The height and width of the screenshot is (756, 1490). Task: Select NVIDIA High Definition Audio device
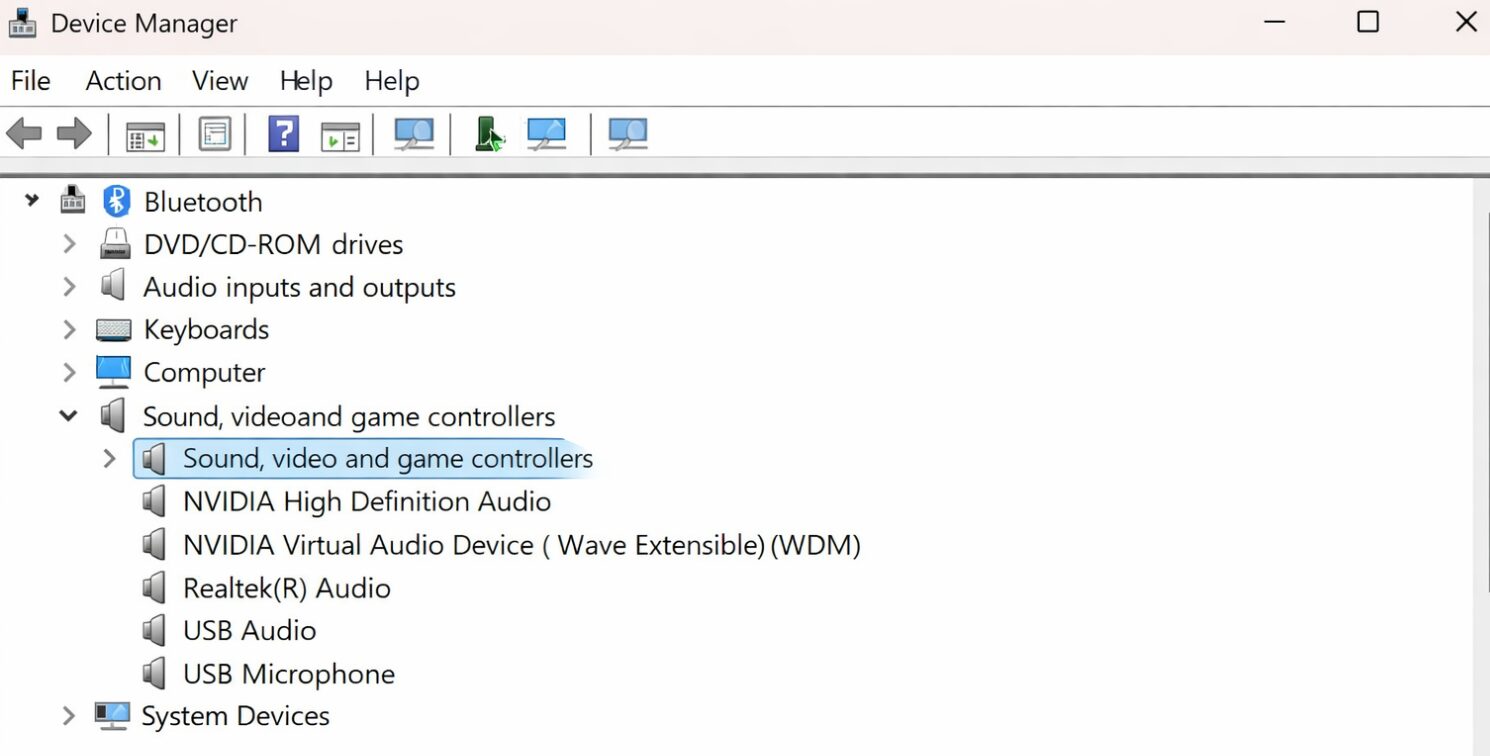coord(366,502)
